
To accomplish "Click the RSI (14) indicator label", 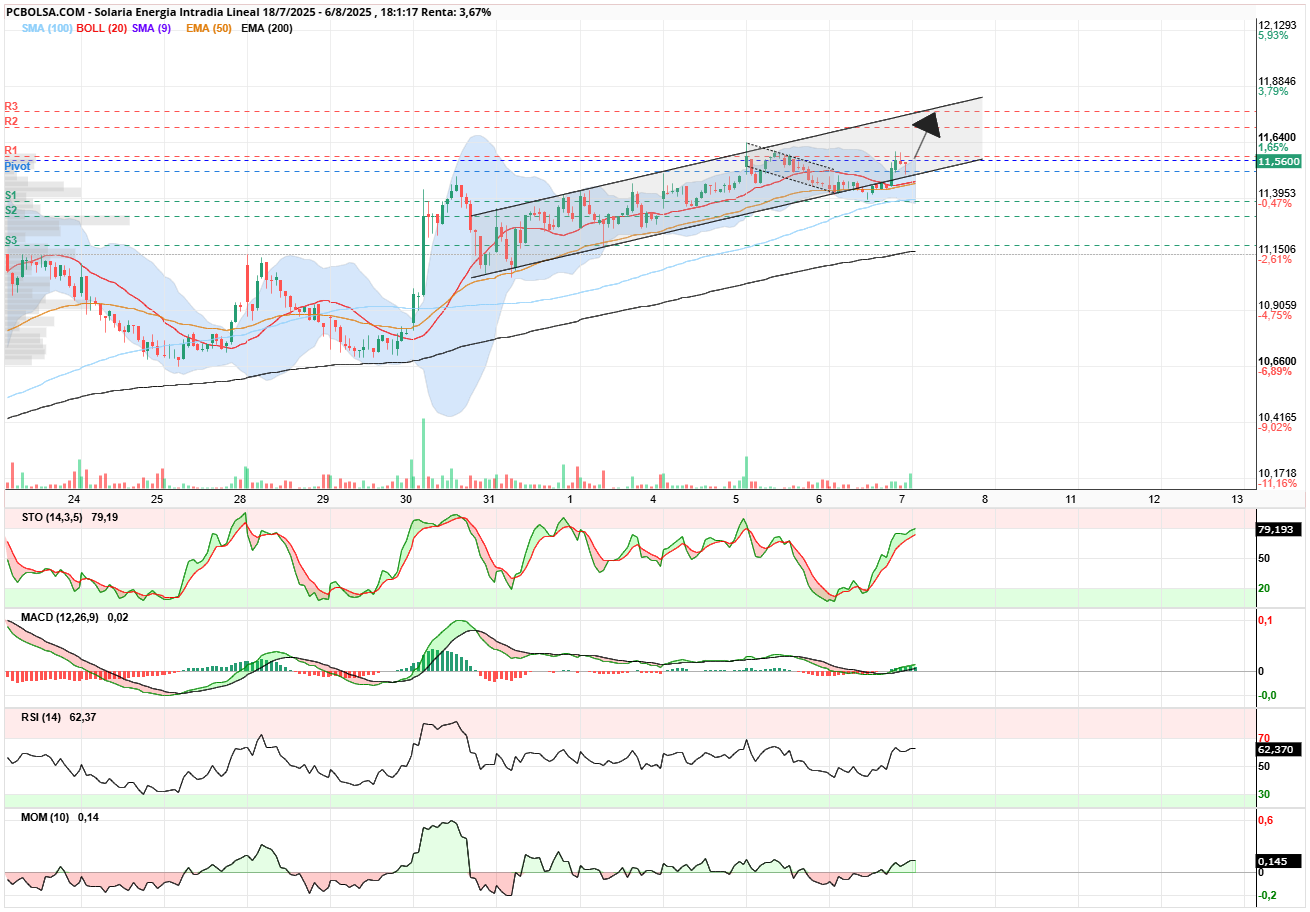I will point(41,717).
